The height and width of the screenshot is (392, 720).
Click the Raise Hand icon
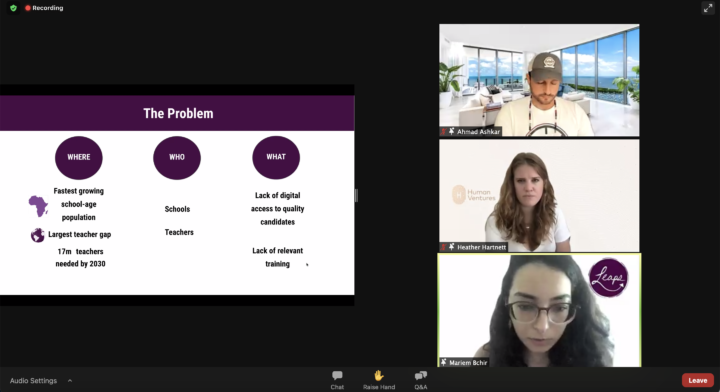(379, 380)
